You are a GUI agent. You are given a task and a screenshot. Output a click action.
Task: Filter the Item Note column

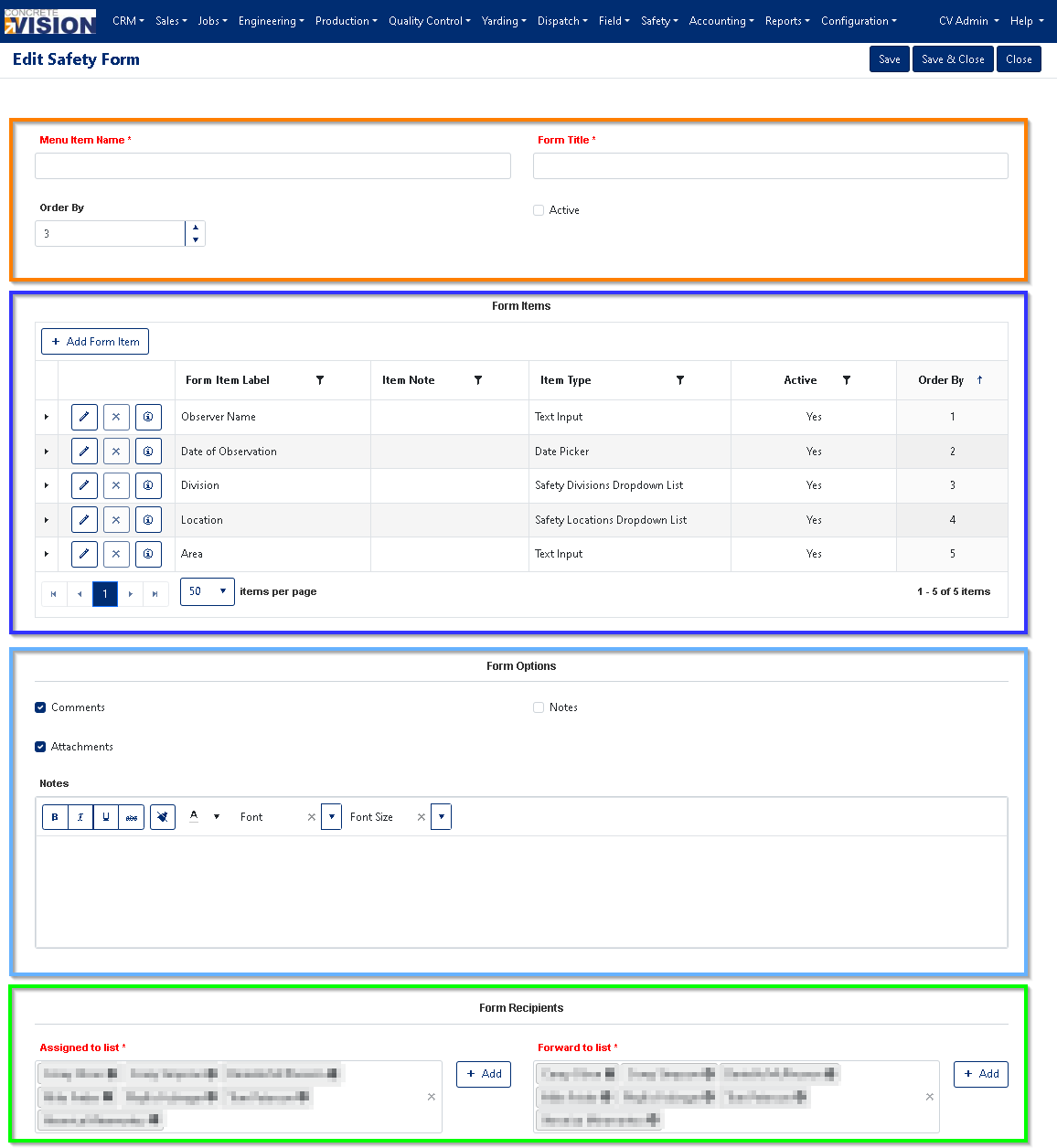[x=478, y=380]
